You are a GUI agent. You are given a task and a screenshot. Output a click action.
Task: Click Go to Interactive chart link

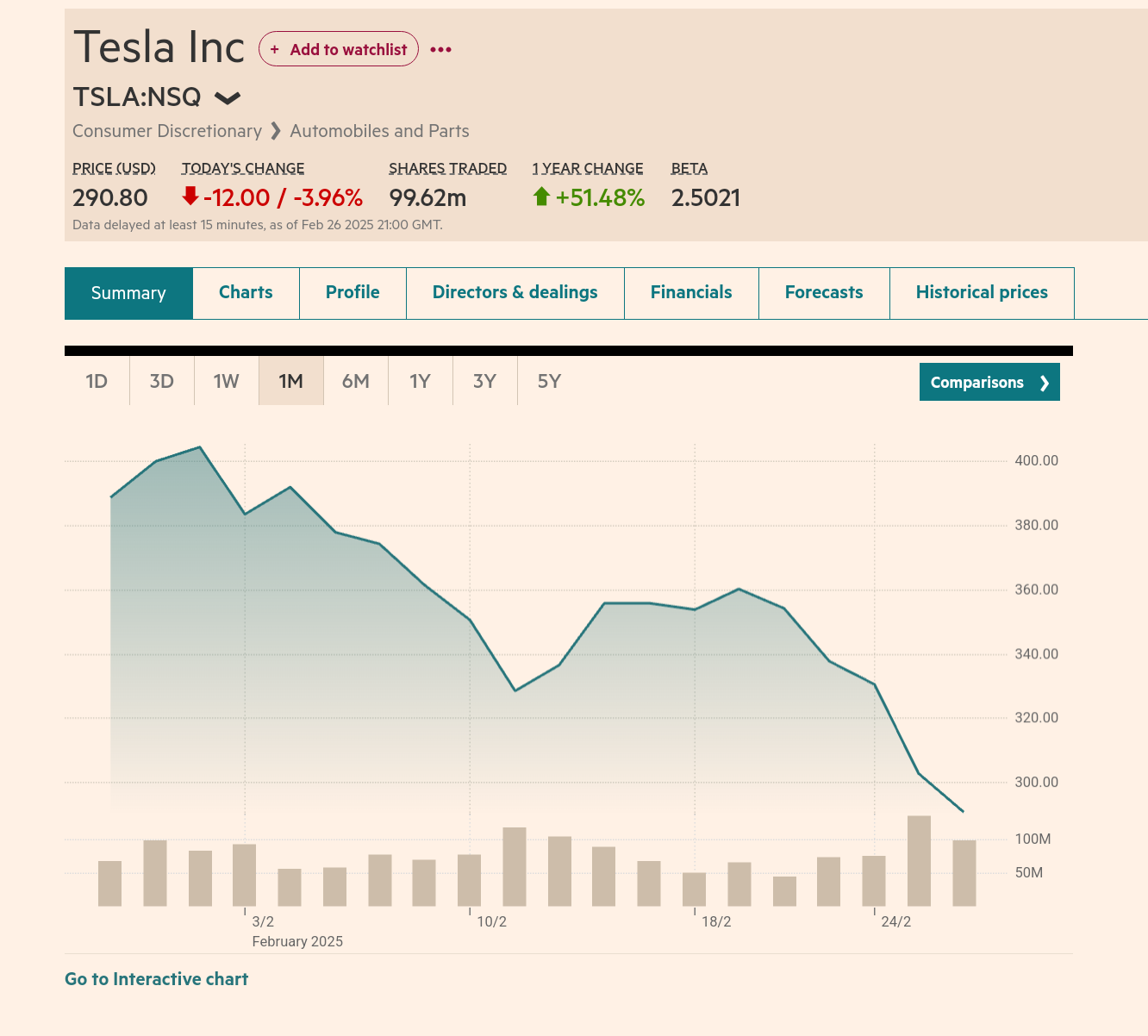click(156, 979)
